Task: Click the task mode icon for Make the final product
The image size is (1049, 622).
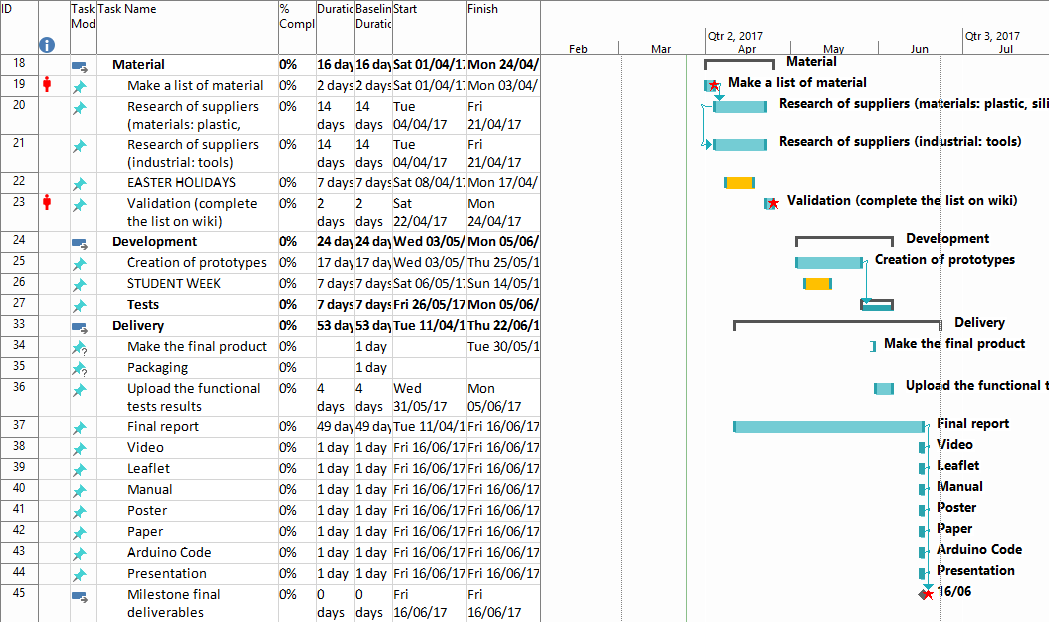Action: pyautogui.click(x=80, y=348)
